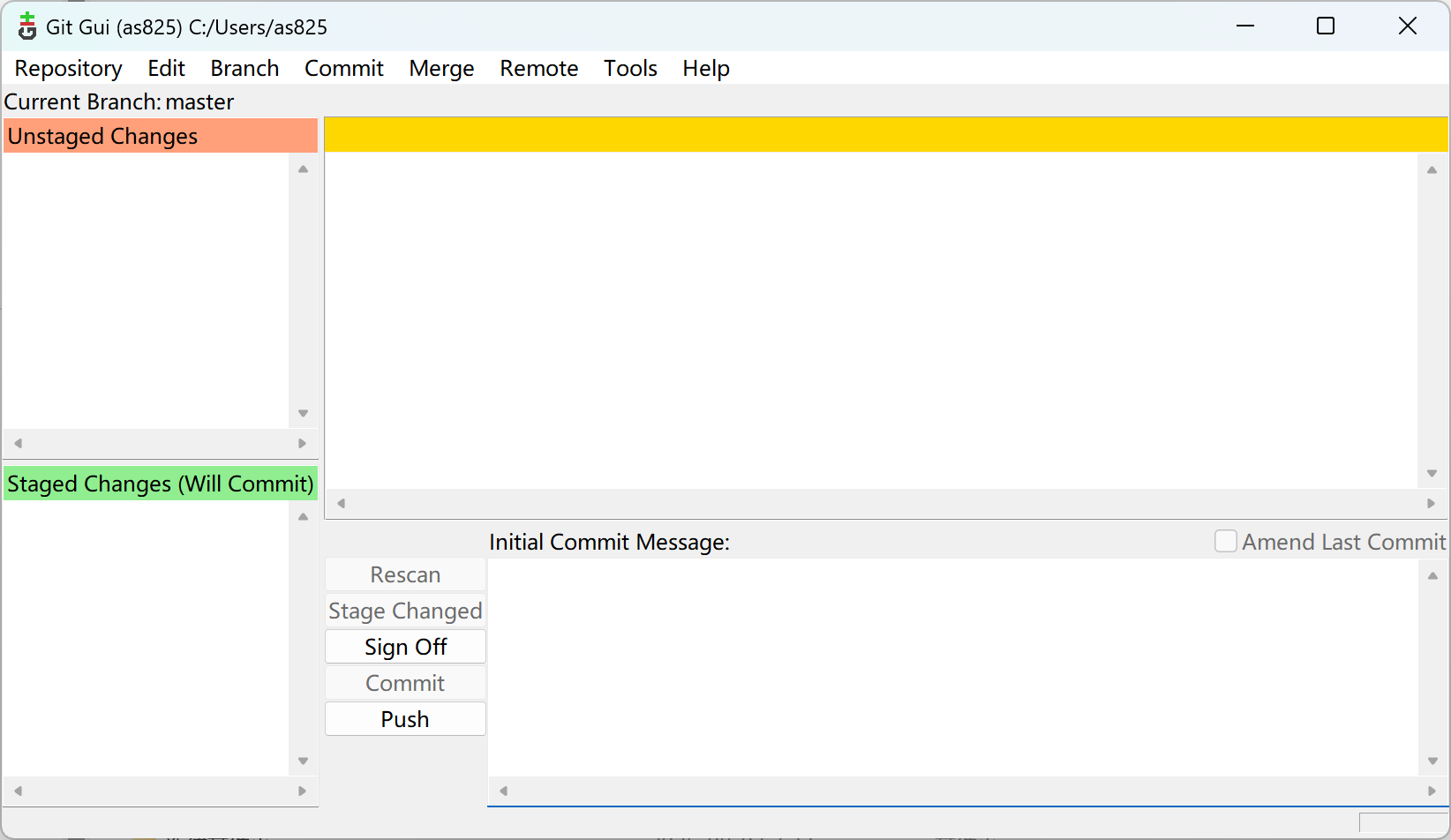Close the Git Gui window
The image size is (1451, 840).
1408,26
